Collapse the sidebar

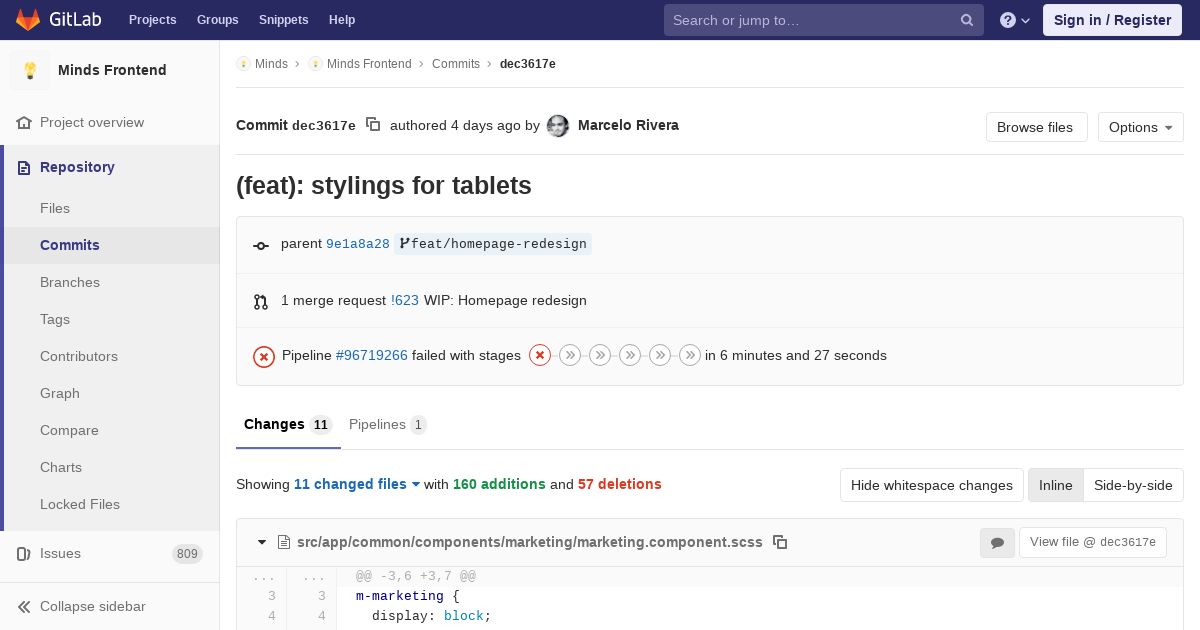pos(92,606)
